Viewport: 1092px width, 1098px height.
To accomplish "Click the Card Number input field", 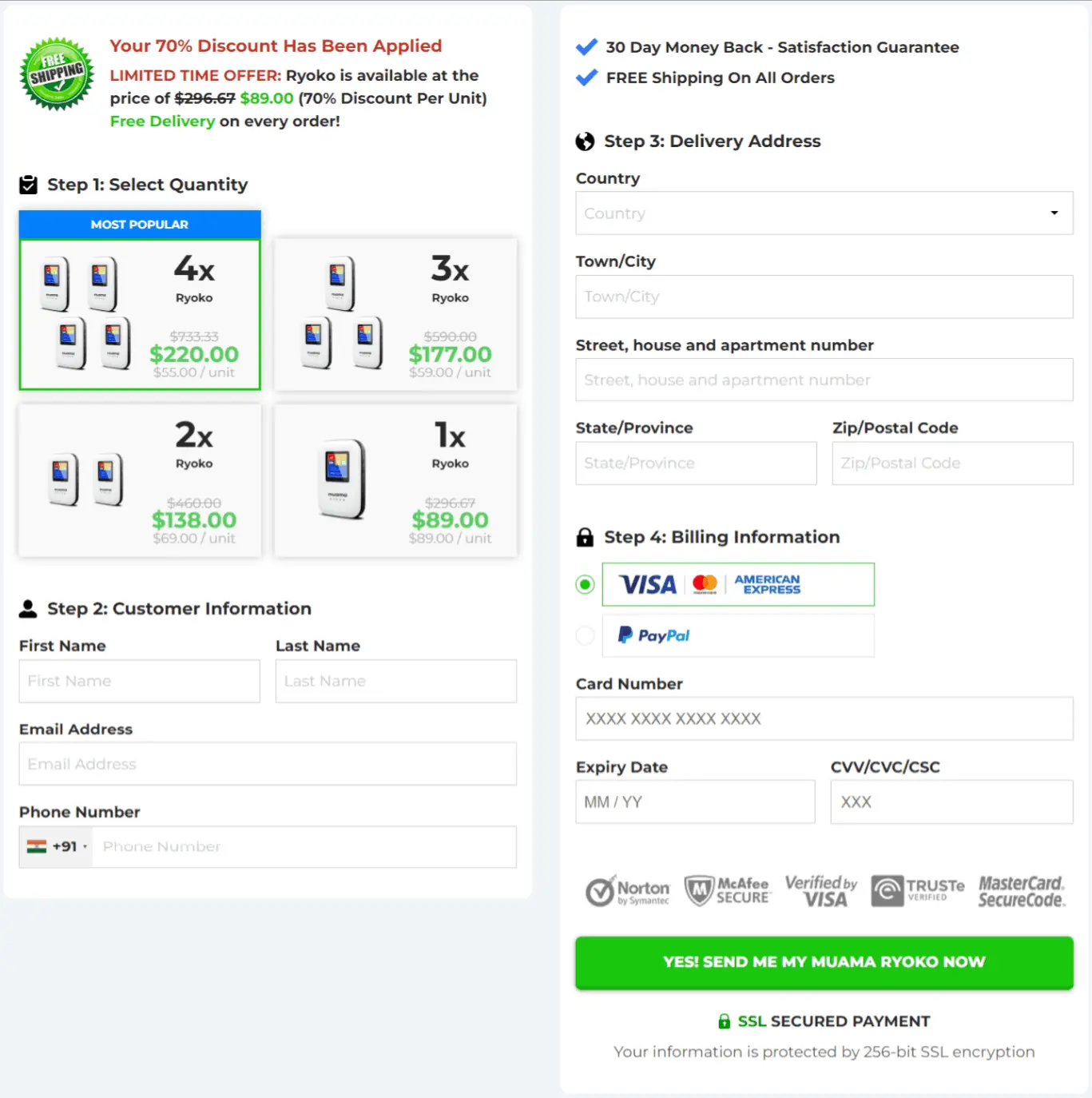I will tap(824, 718).
